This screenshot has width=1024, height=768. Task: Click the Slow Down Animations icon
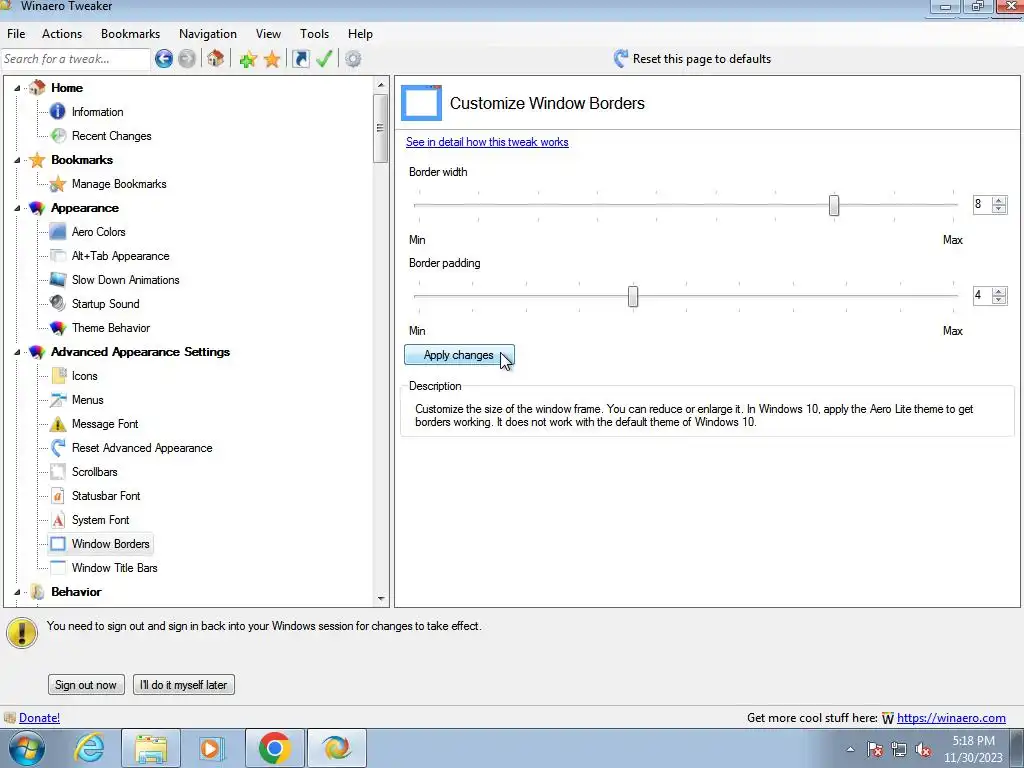(57, 280)
